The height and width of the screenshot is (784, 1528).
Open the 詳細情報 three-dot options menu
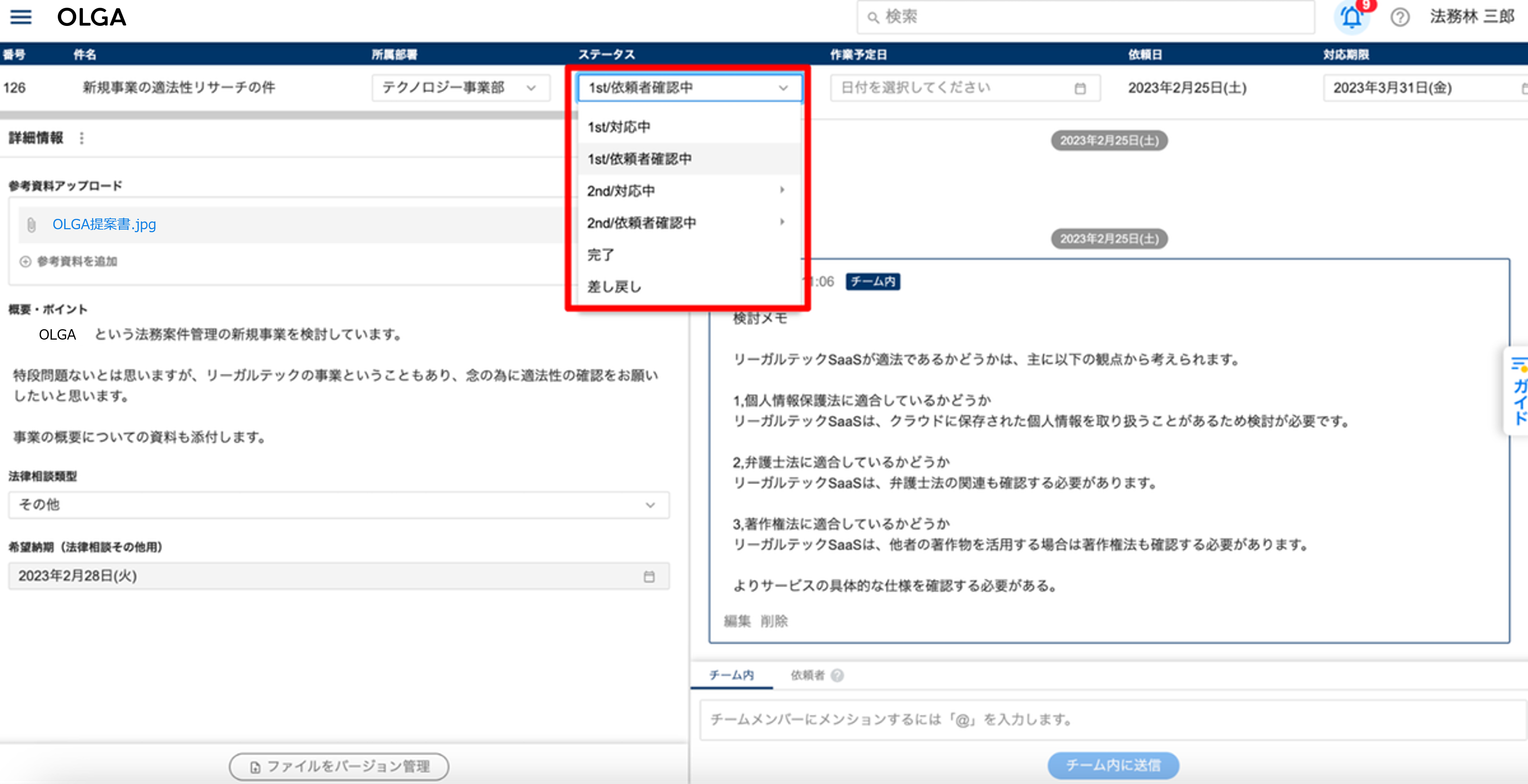coord(82,138)
